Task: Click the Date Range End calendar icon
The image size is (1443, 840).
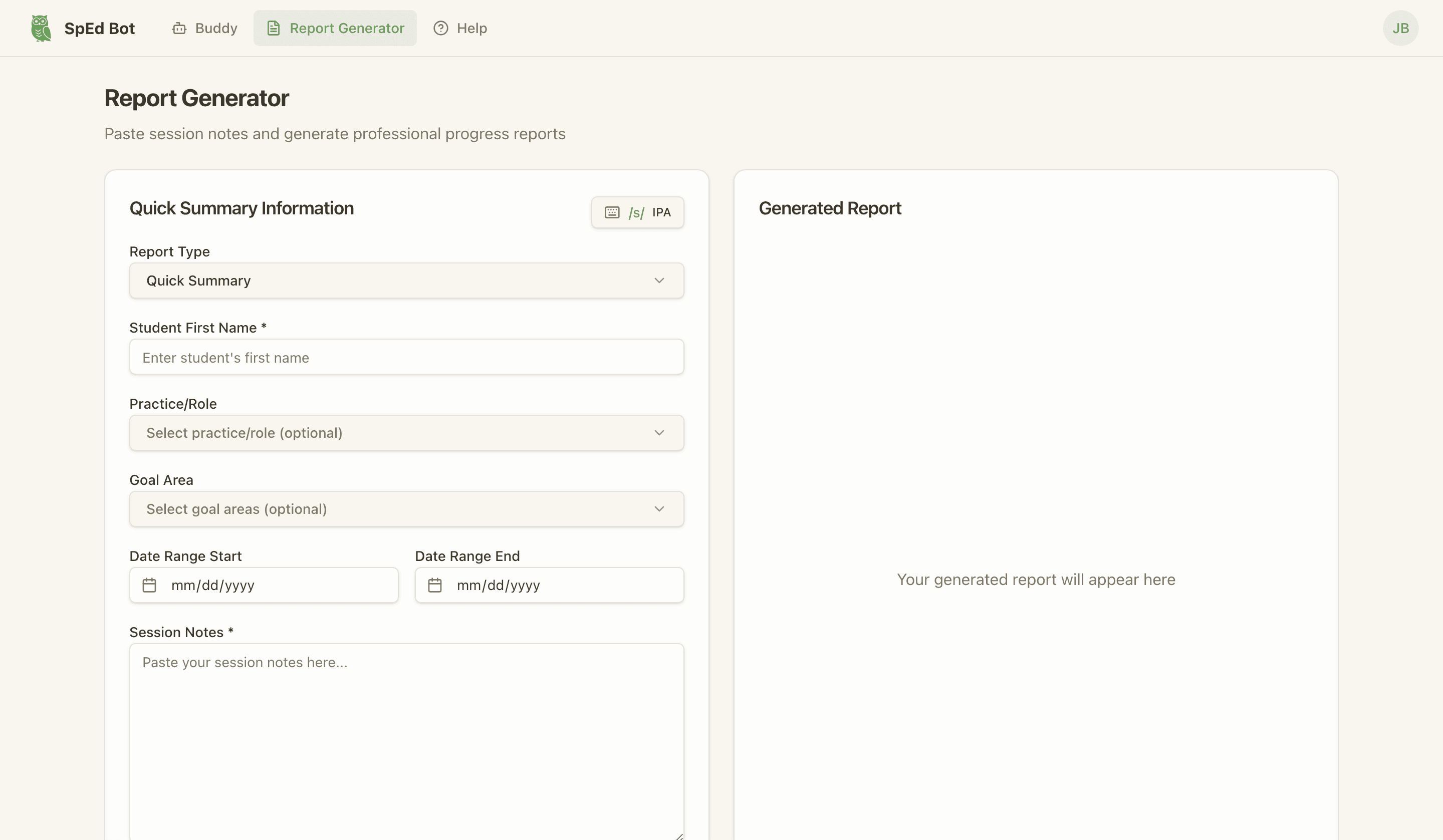Action: 435,585
